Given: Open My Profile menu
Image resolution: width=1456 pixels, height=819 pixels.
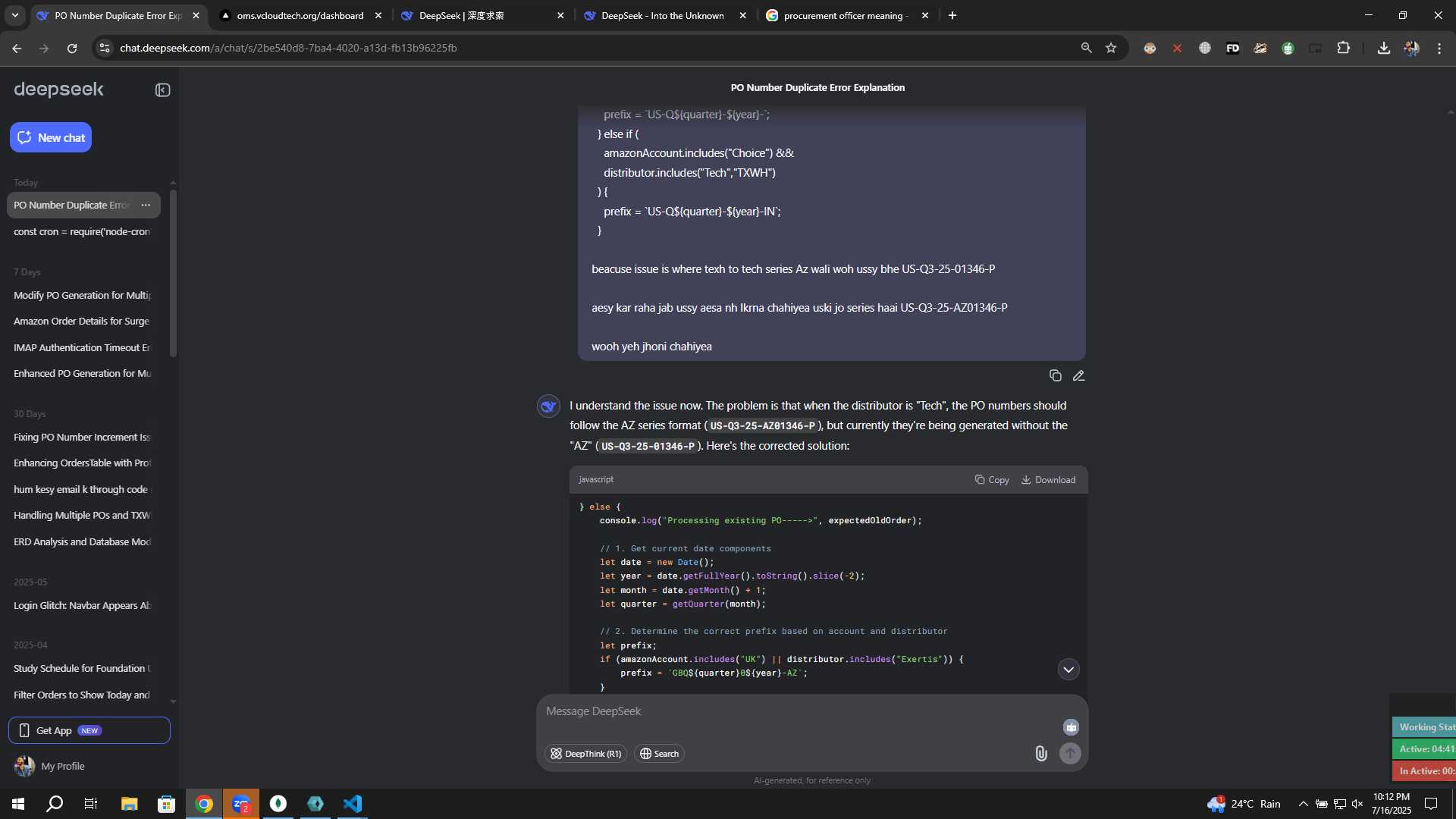Looking at the screenshot, I should click(x=50, y=766).
